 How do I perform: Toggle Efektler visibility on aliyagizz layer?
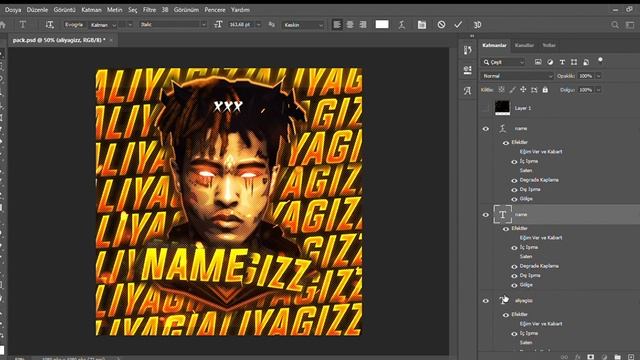(x=506, y=315)
